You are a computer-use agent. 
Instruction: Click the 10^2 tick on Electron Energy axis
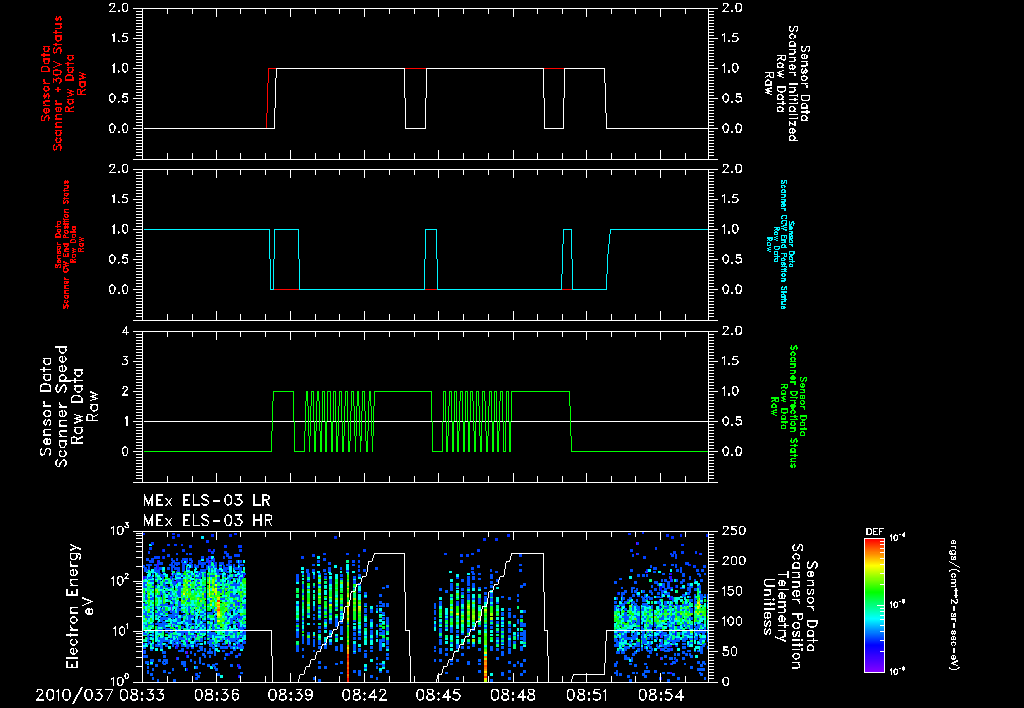(120, 581)
